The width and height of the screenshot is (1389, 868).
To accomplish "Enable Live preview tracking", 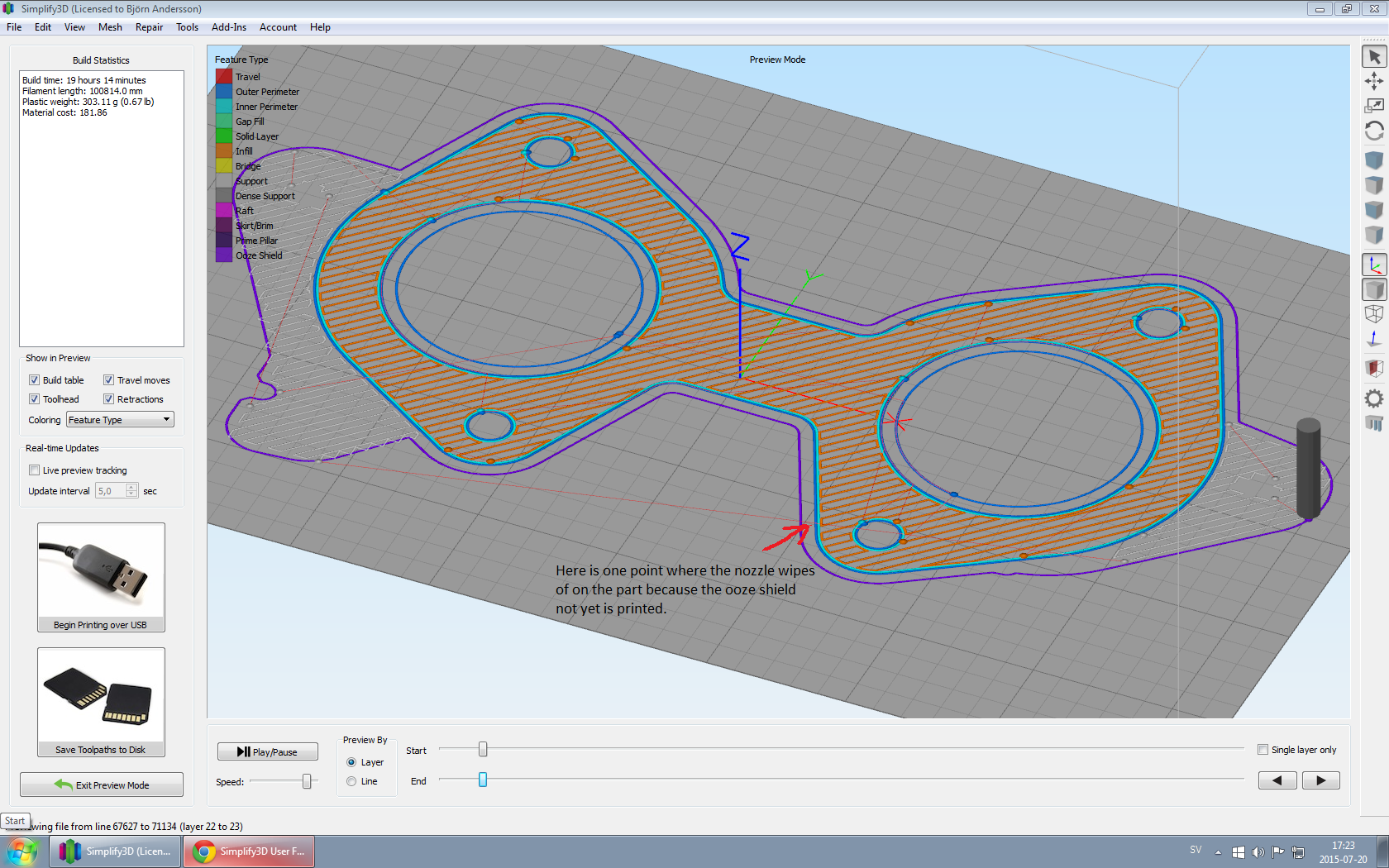I will (34, 470).
